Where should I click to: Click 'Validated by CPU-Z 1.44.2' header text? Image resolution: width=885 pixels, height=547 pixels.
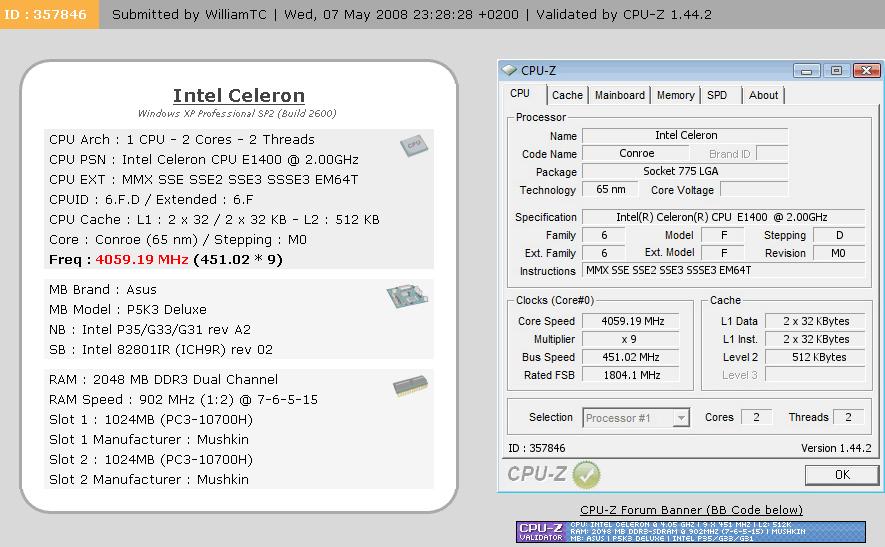click(x=624, y=14)
